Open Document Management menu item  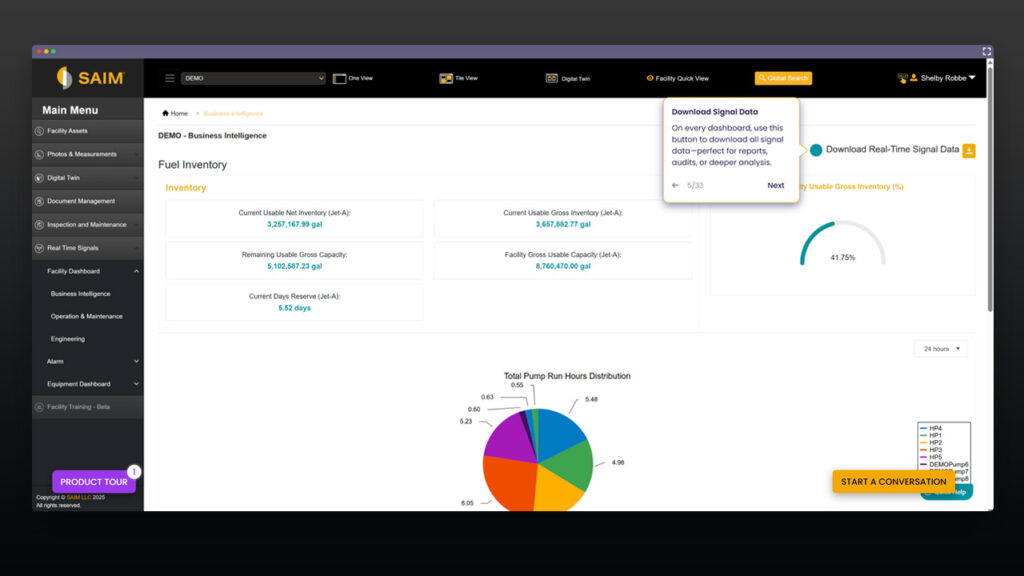pyautogui.click(x=81, y=201)
